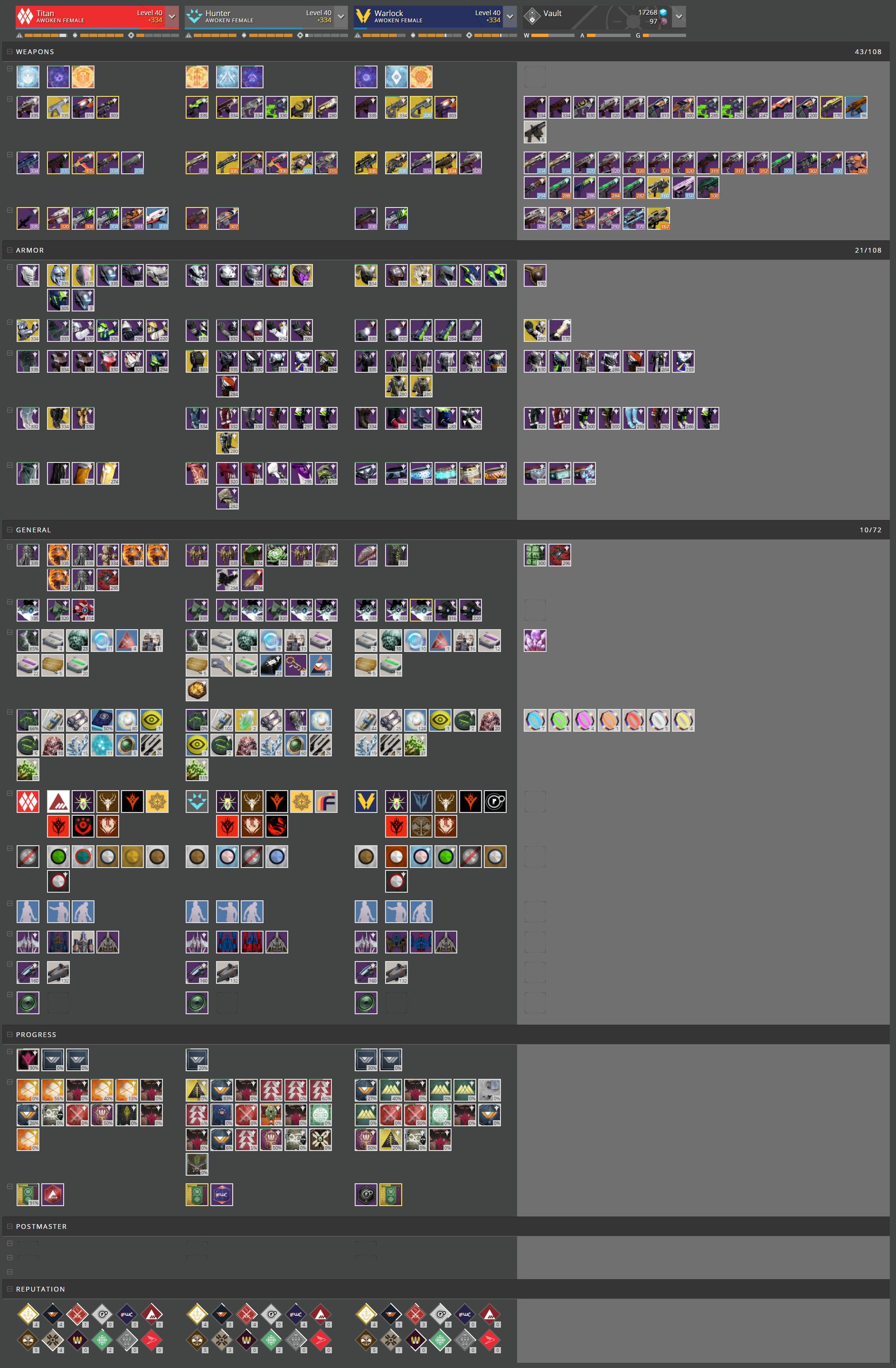Viewport: 896px width, 1368px height.
Task: Select Titan's red eye emblem
Action: 83,826
